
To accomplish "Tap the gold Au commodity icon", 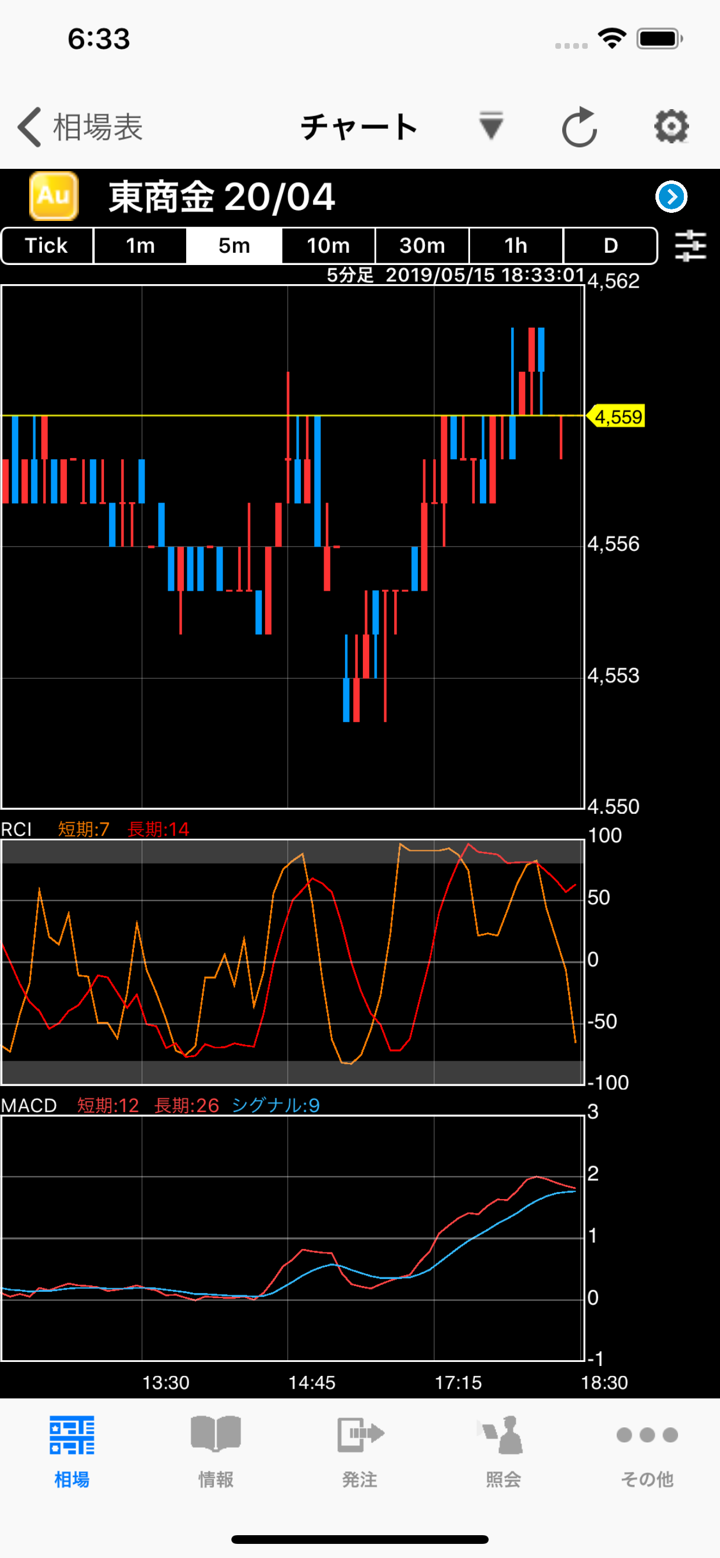I will 53,196.
